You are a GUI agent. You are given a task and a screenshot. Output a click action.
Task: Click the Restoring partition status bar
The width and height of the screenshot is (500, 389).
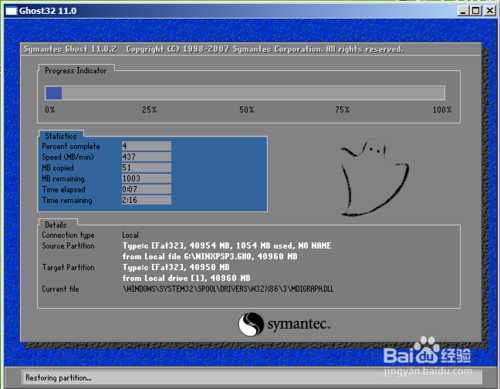[252, 377]
